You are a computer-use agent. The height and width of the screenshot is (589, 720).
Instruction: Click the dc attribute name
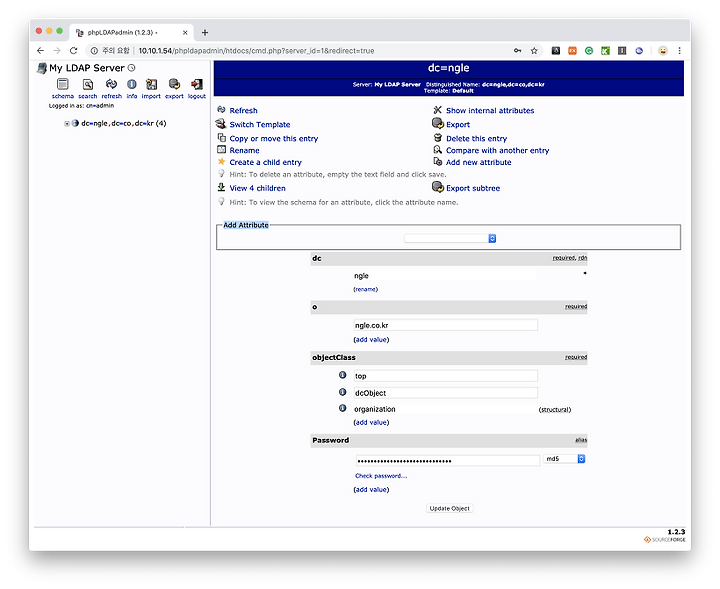point(317,258)
